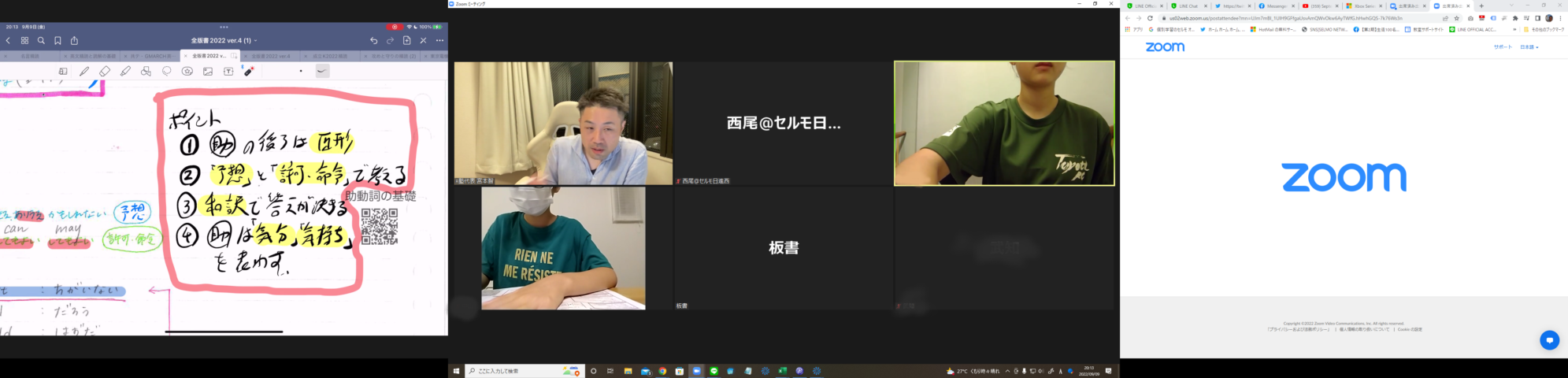Switch to the 全版書 2022 ver.4 document tab

click(270, 57)
